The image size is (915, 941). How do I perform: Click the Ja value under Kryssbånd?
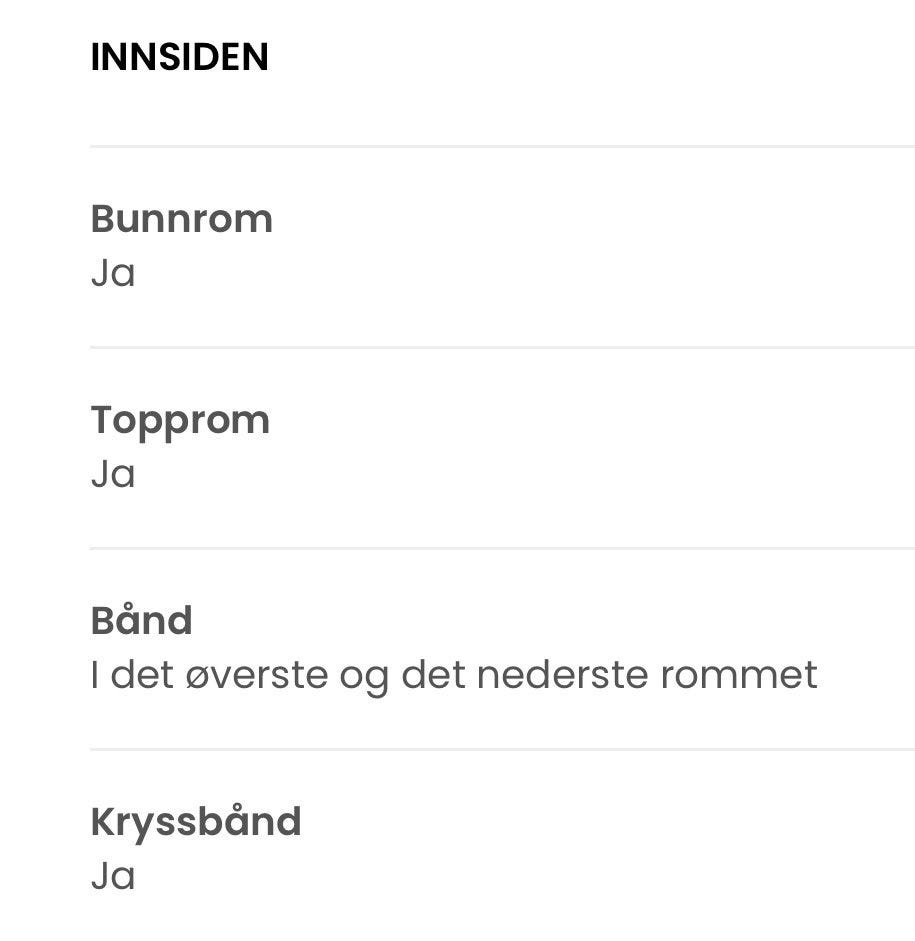(x=113, y=876)
